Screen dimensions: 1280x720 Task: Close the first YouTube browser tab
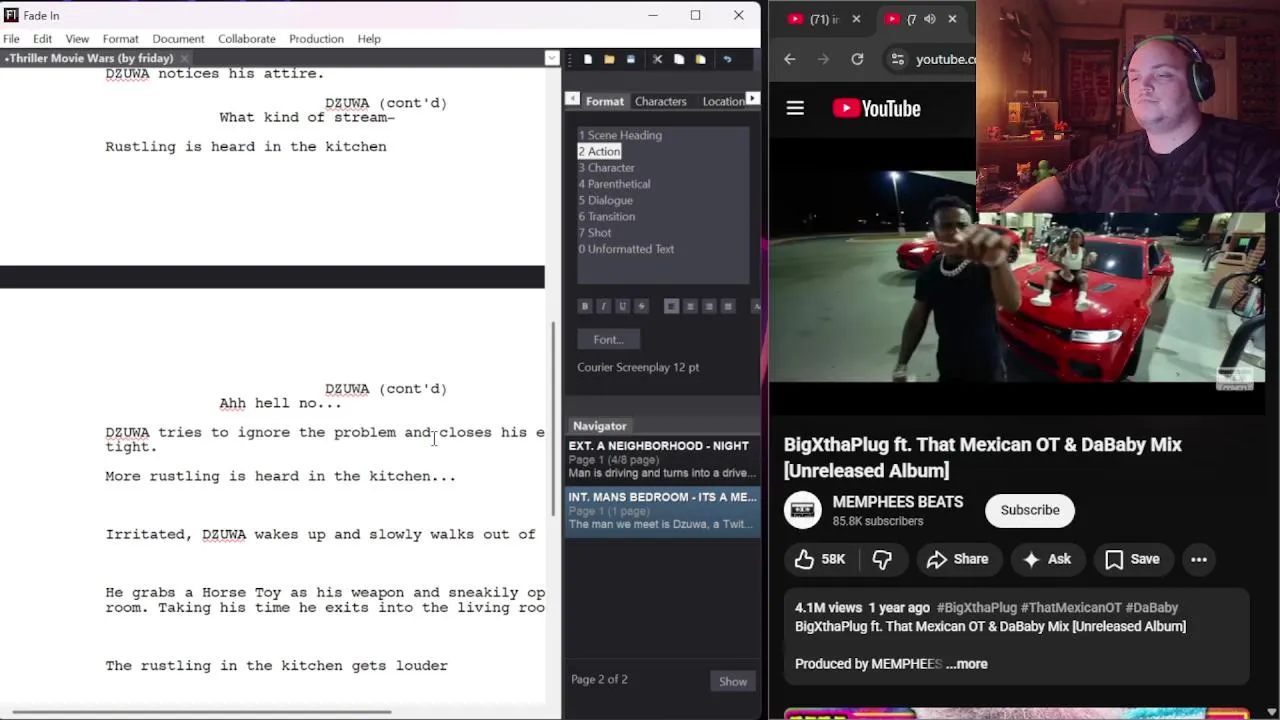click(x=856, y=19)
